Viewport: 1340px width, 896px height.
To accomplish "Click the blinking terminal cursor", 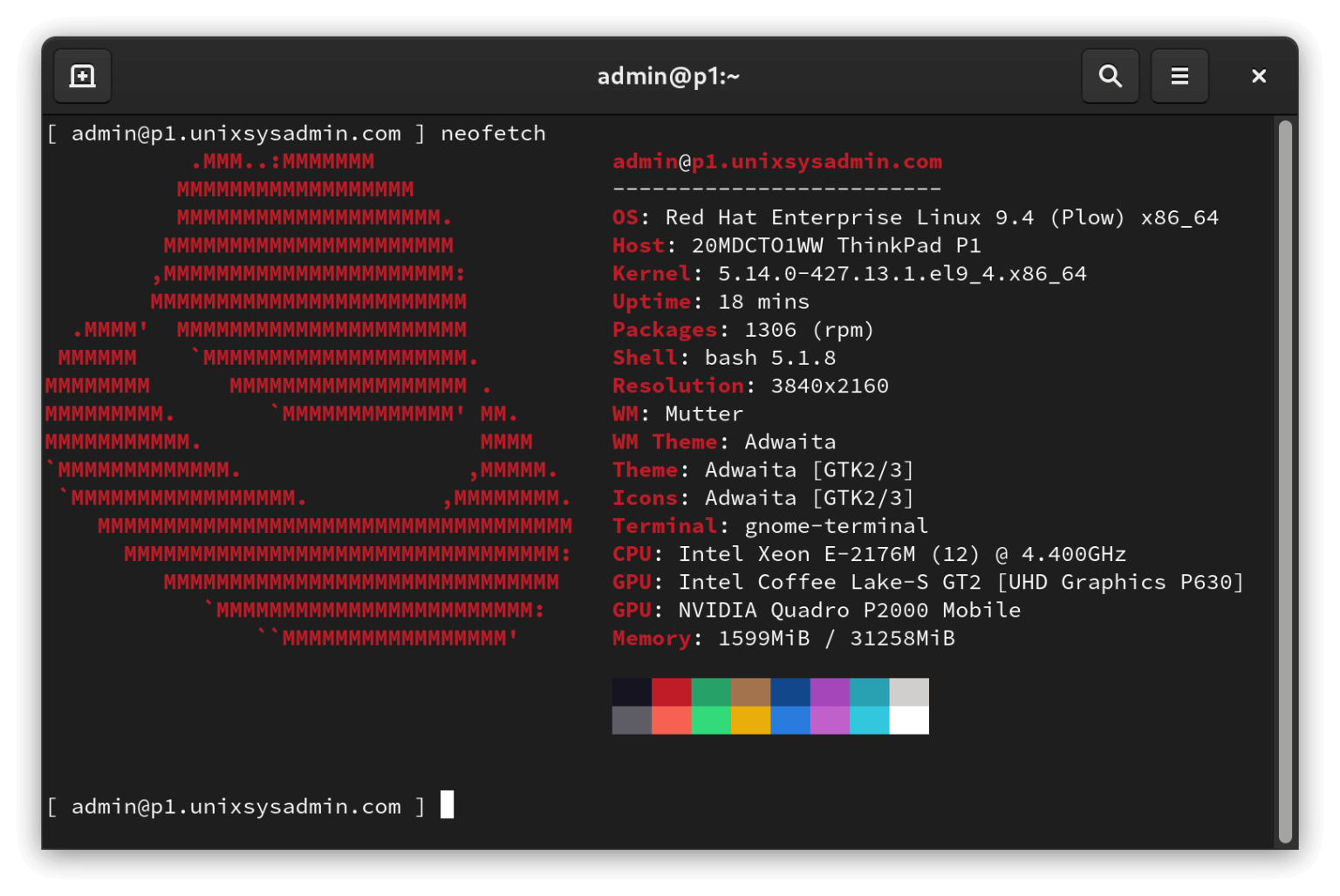I will 448,805.
